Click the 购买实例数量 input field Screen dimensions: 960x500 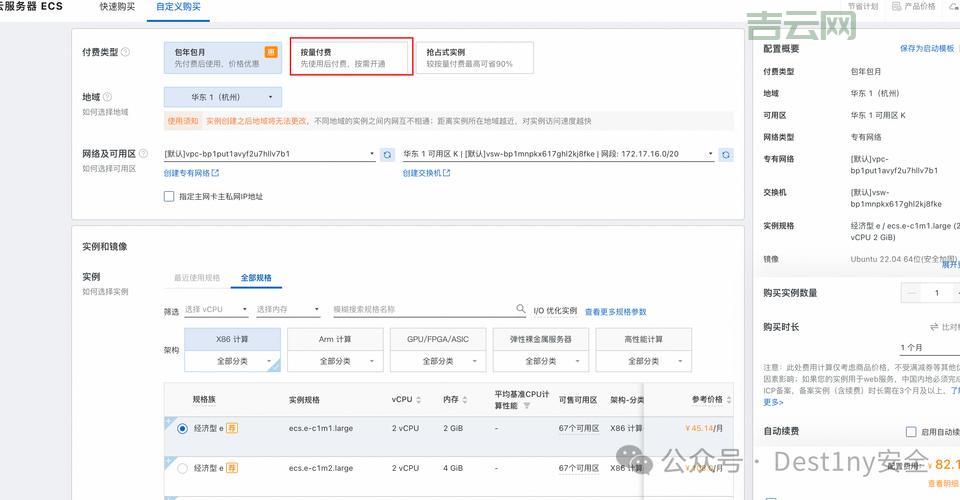click(937, 293)
